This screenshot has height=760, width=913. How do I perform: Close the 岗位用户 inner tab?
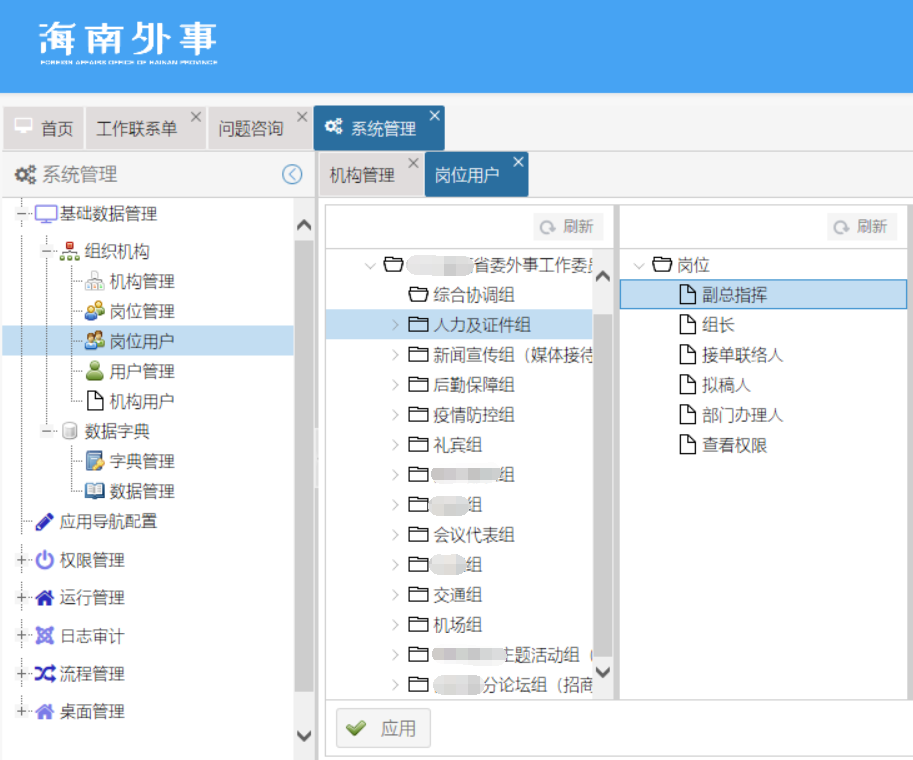tap(518, 162)
